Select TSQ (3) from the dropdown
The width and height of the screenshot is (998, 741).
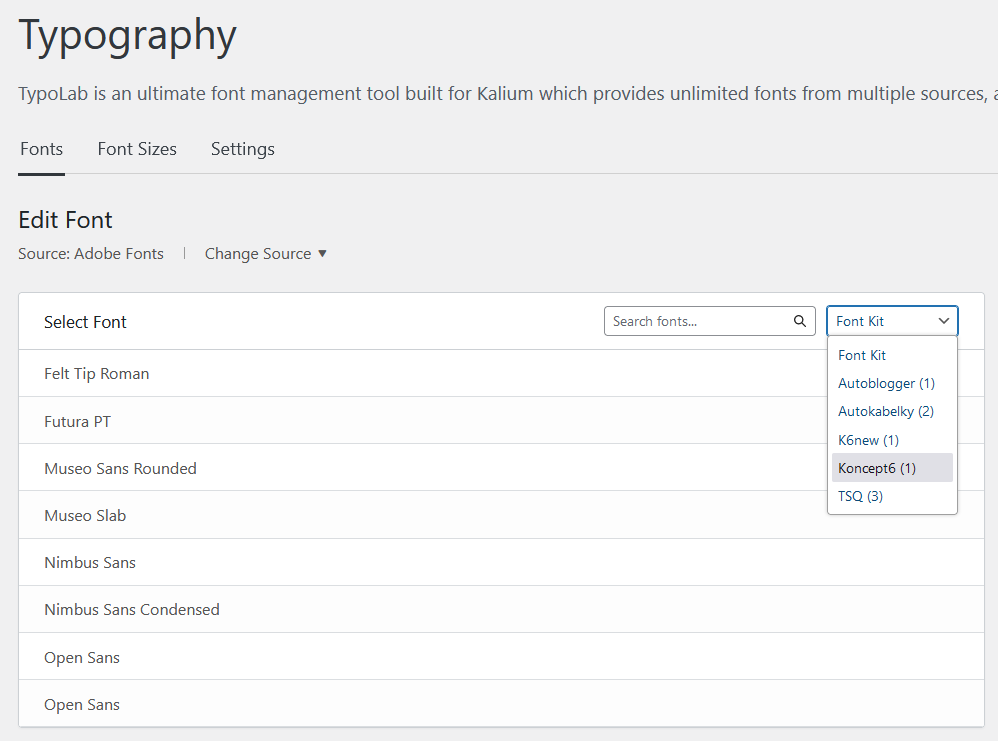[860, 496]
